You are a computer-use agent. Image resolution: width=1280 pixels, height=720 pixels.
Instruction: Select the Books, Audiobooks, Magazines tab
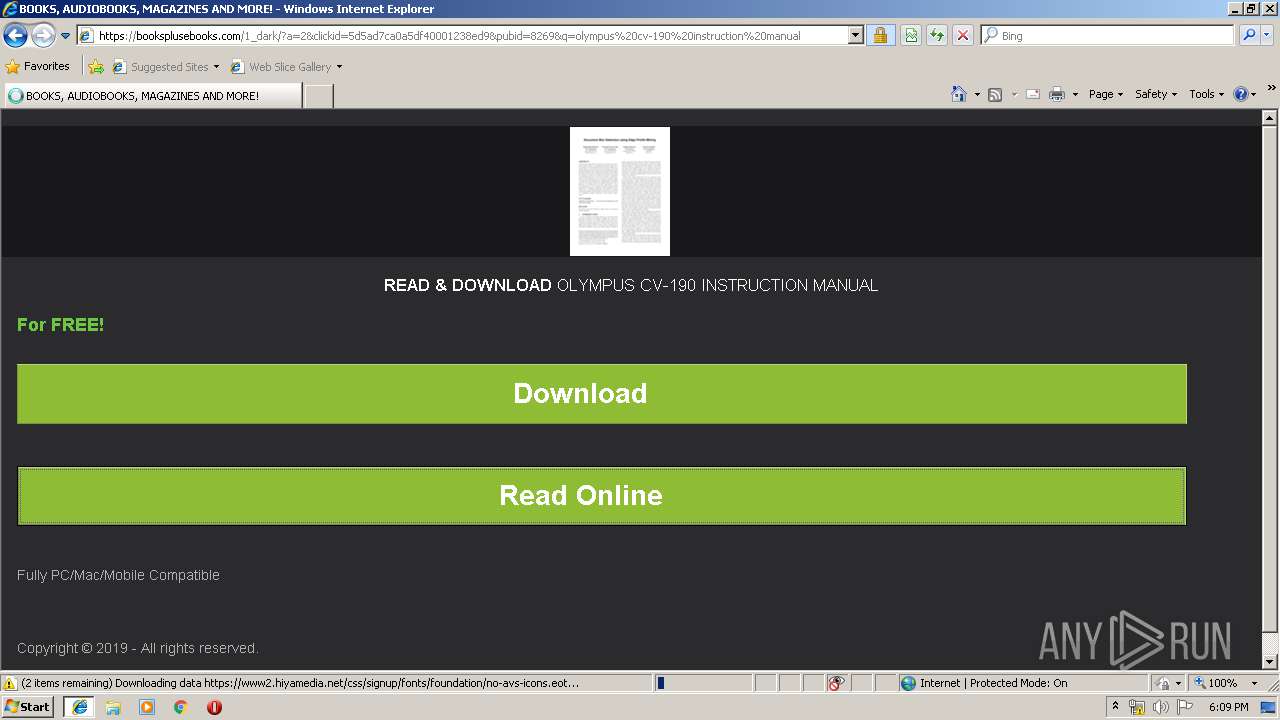click(x=152, y=96)
